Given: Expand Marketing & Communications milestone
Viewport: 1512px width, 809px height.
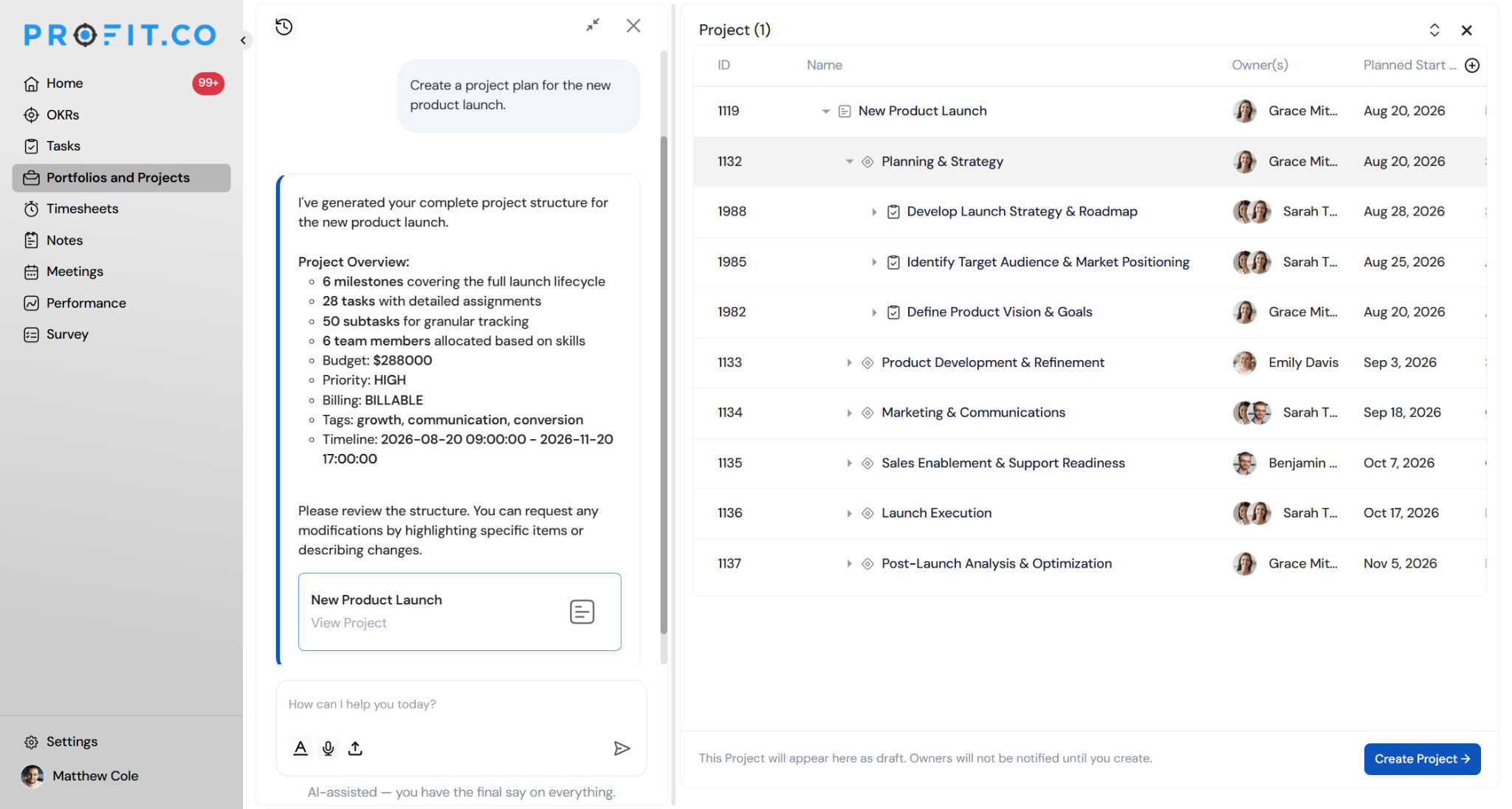Looking at the screenshot, I should click(849, 413).
